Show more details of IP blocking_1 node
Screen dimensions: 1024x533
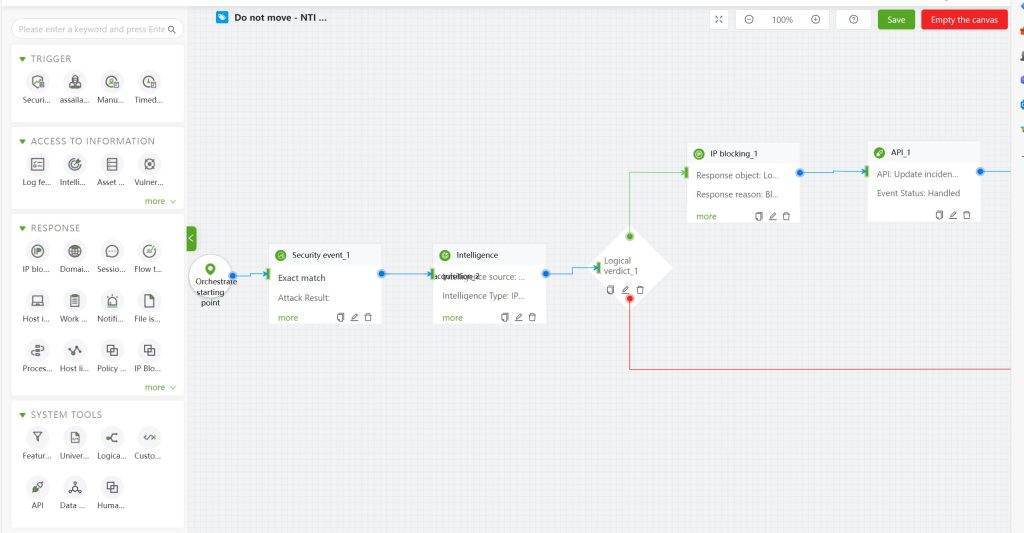(x=706, y=216)
